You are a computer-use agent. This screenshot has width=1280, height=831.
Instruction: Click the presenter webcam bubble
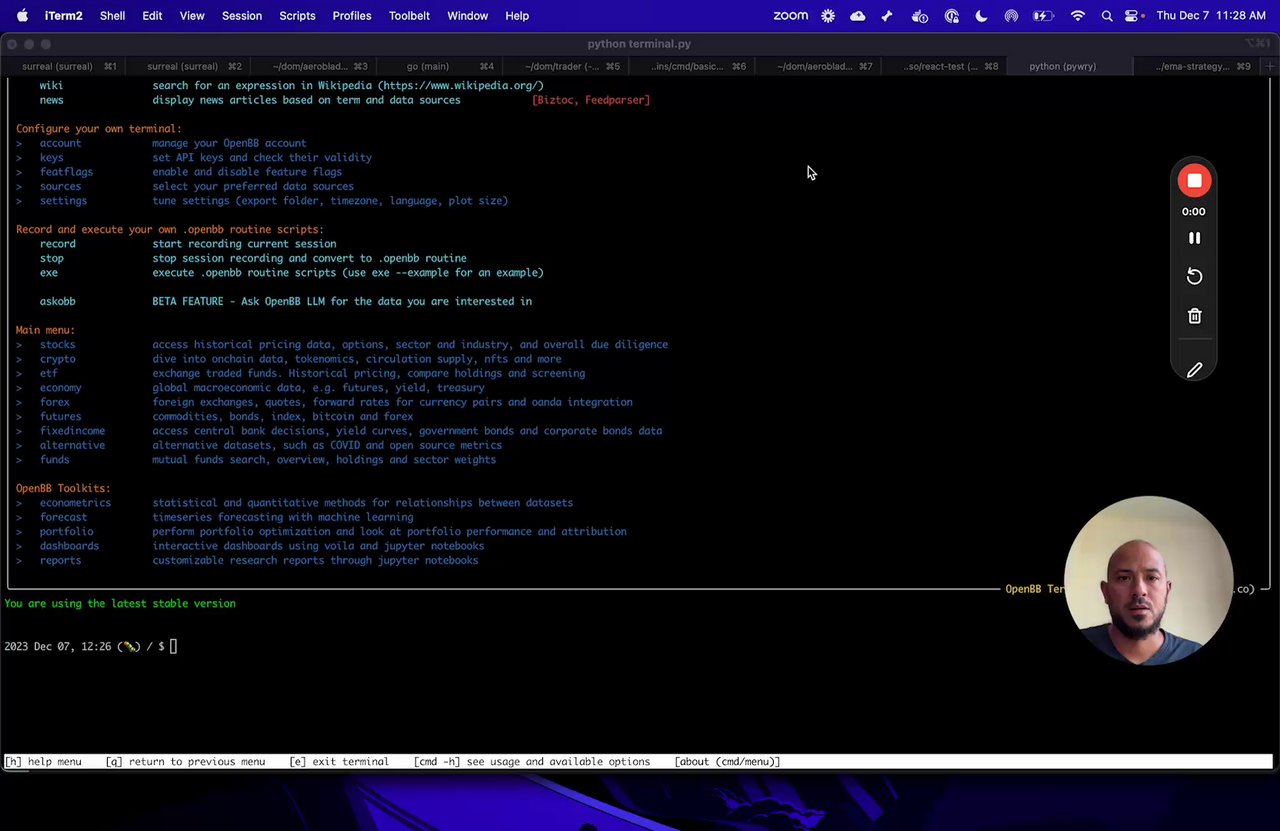point(1148,580)
